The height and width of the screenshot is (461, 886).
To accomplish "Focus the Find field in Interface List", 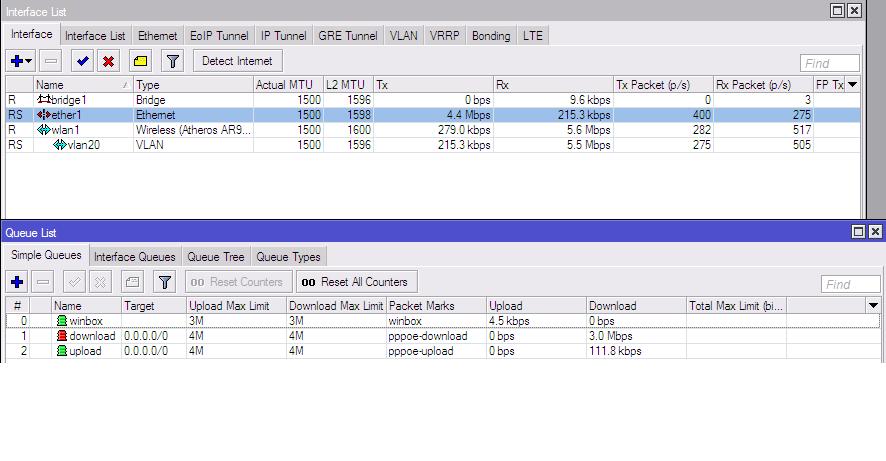I will pos(829,63).
